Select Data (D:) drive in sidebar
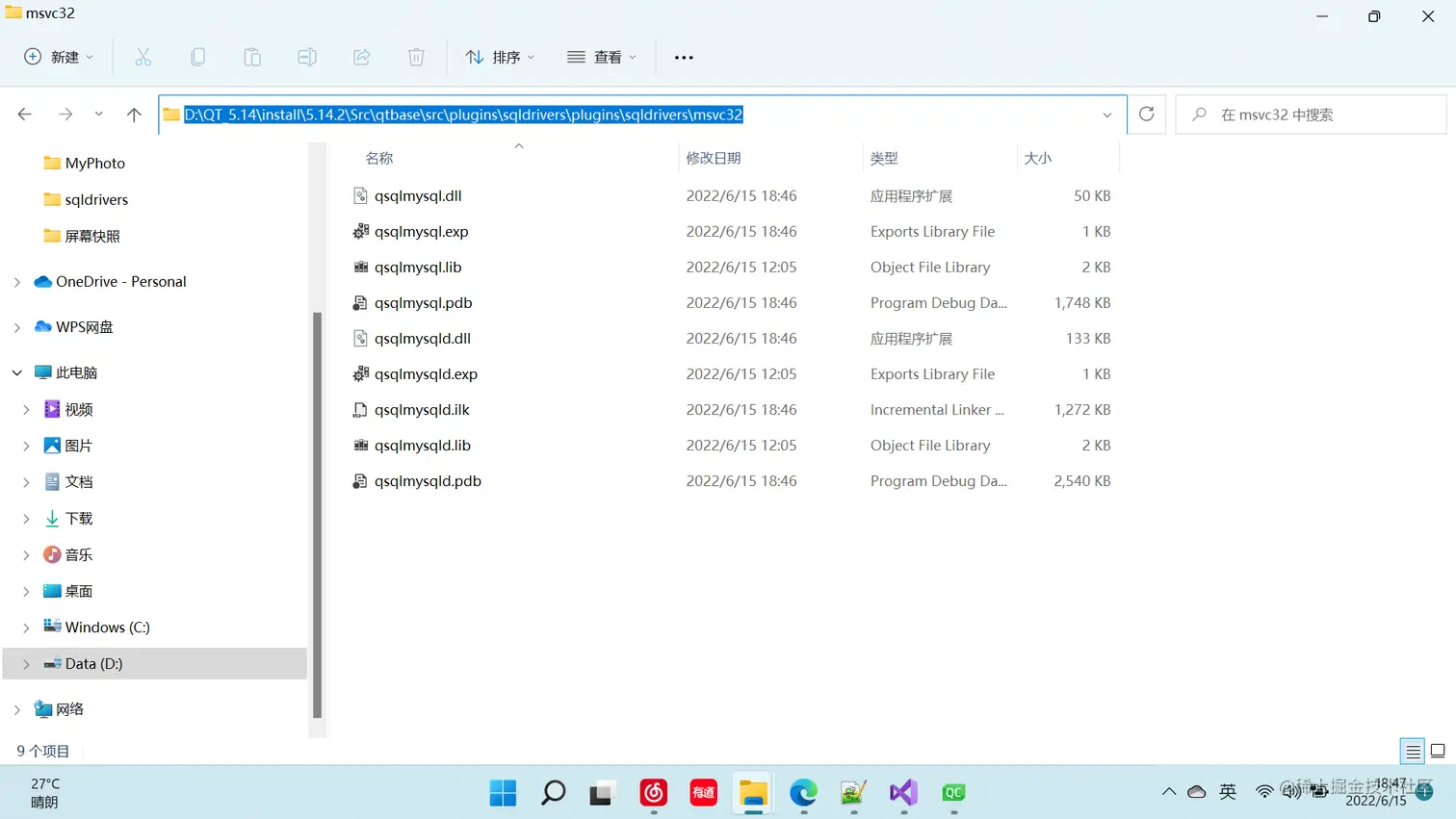This screenshot has width=1456, height=819. (x=155, y=663)
